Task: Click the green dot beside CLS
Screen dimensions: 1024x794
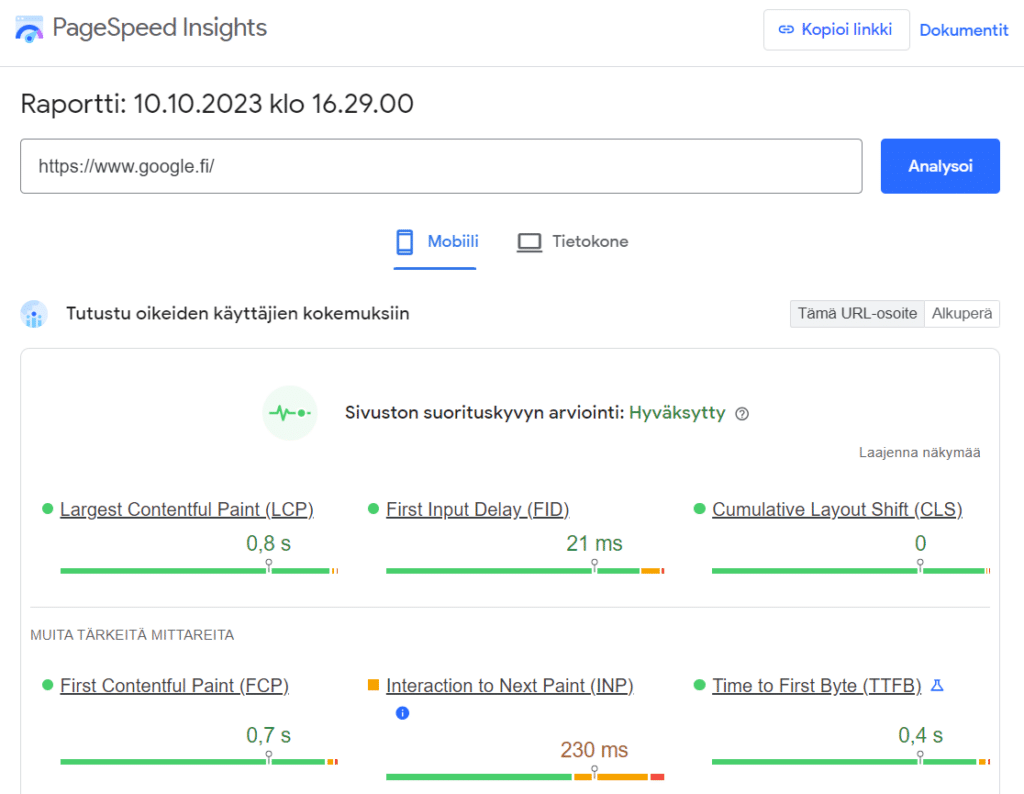Action: [x=699, y=509]
